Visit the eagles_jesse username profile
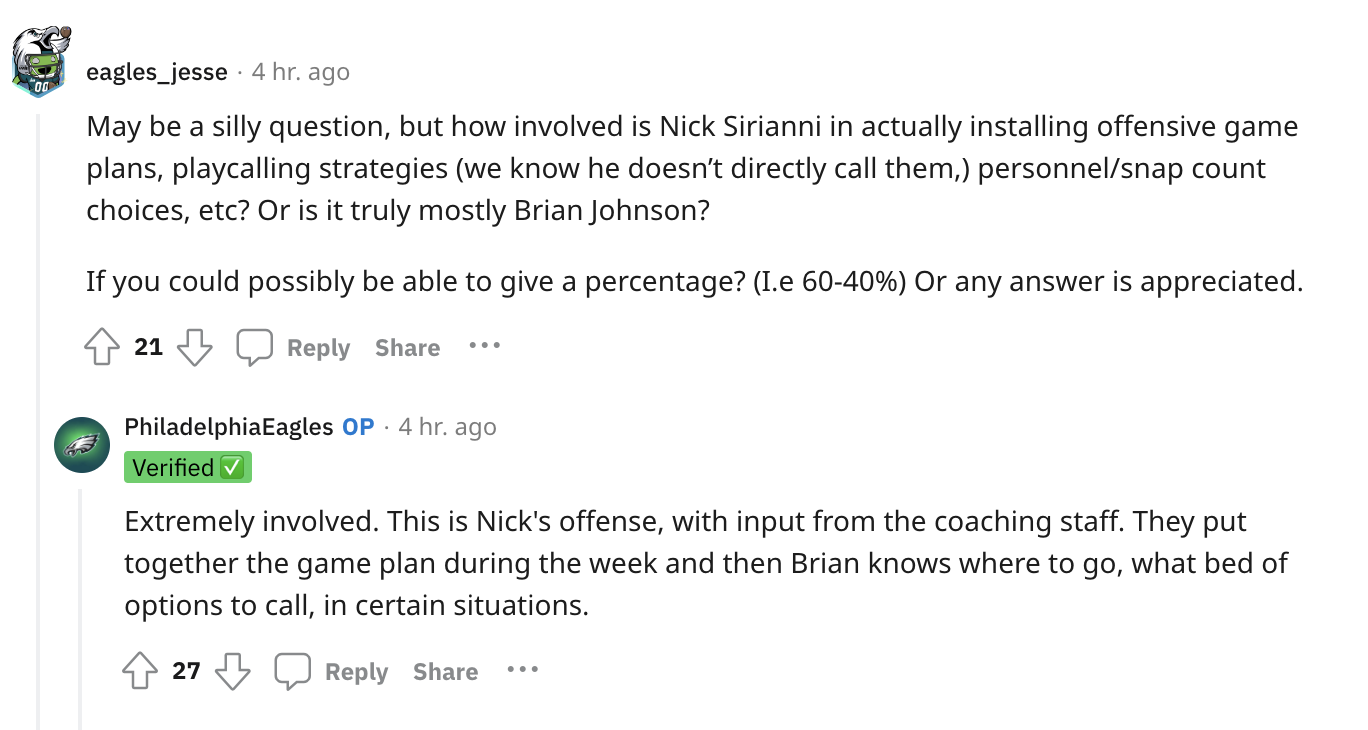 [x=157, y=72]
